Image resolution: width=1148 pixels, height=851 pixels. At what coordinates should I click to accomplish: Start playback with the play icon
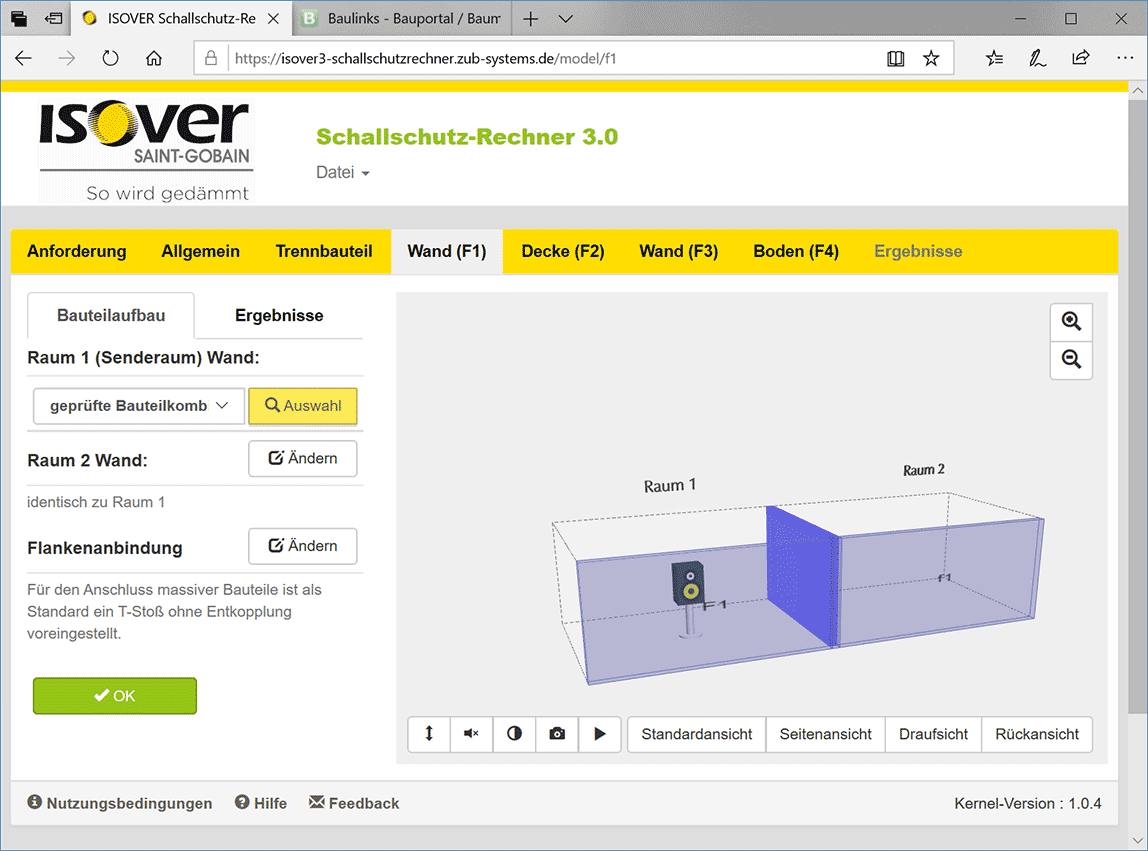600,734
